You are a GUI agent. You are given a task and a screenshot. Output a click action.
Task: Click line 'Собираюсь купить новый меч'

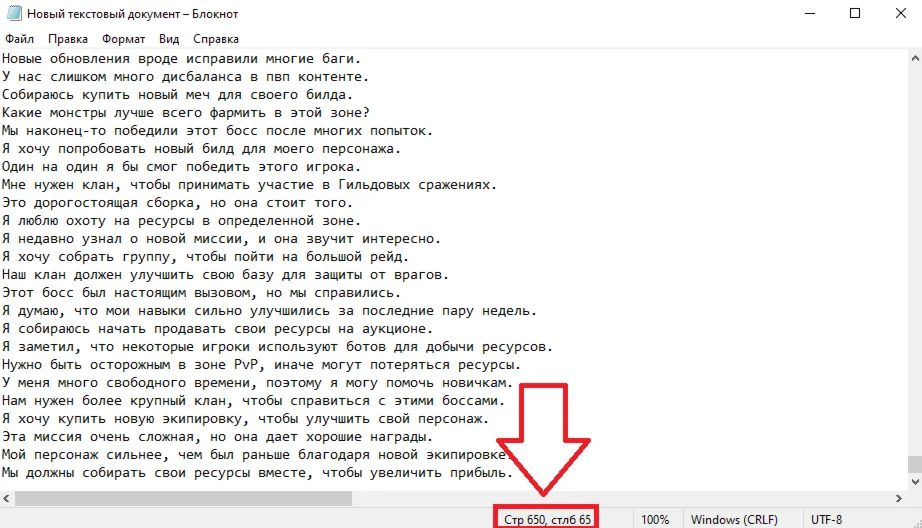point(178,95)
